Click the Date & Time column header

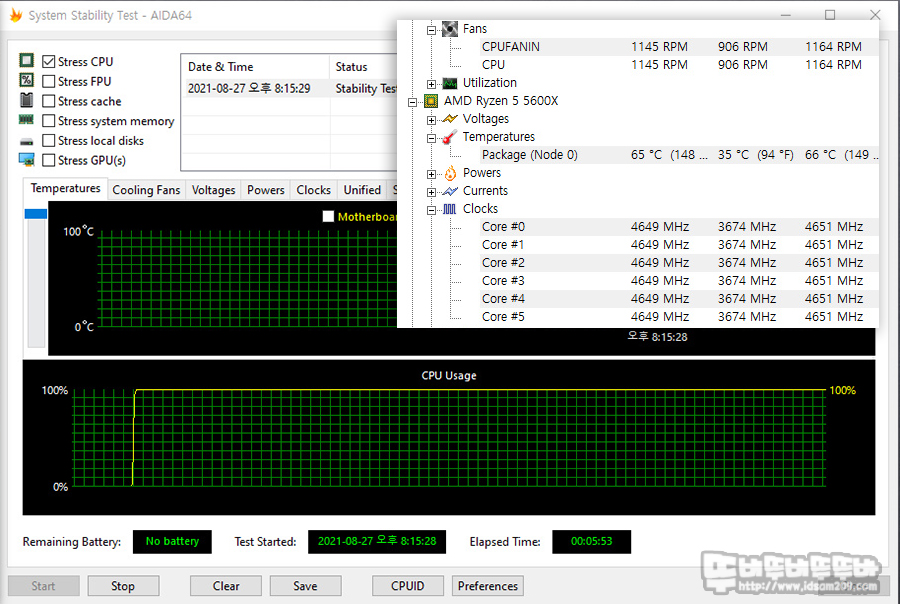(255, 67)
